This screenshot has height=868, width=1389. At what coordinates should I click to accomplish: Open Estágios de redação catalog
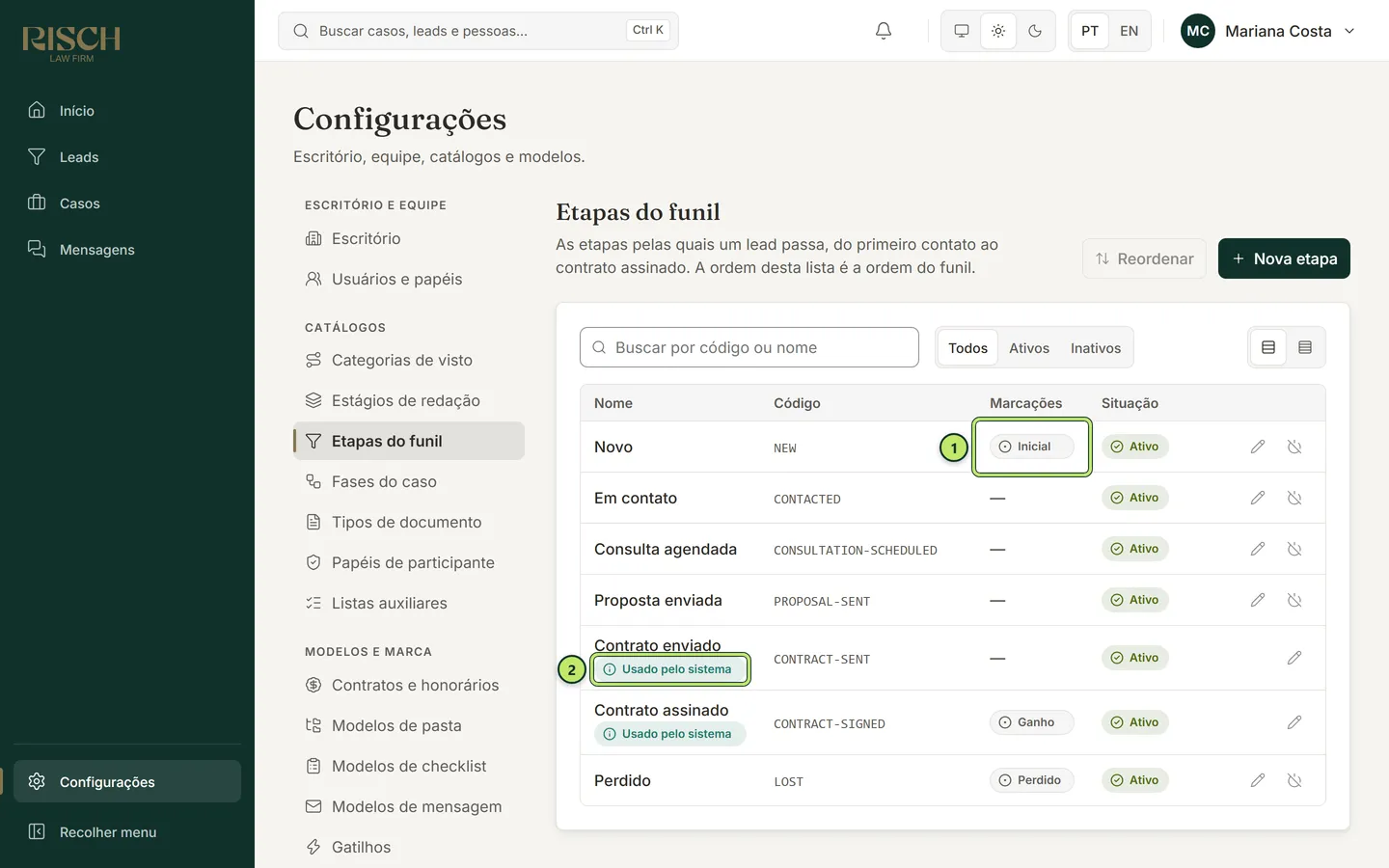click(409, 400)
